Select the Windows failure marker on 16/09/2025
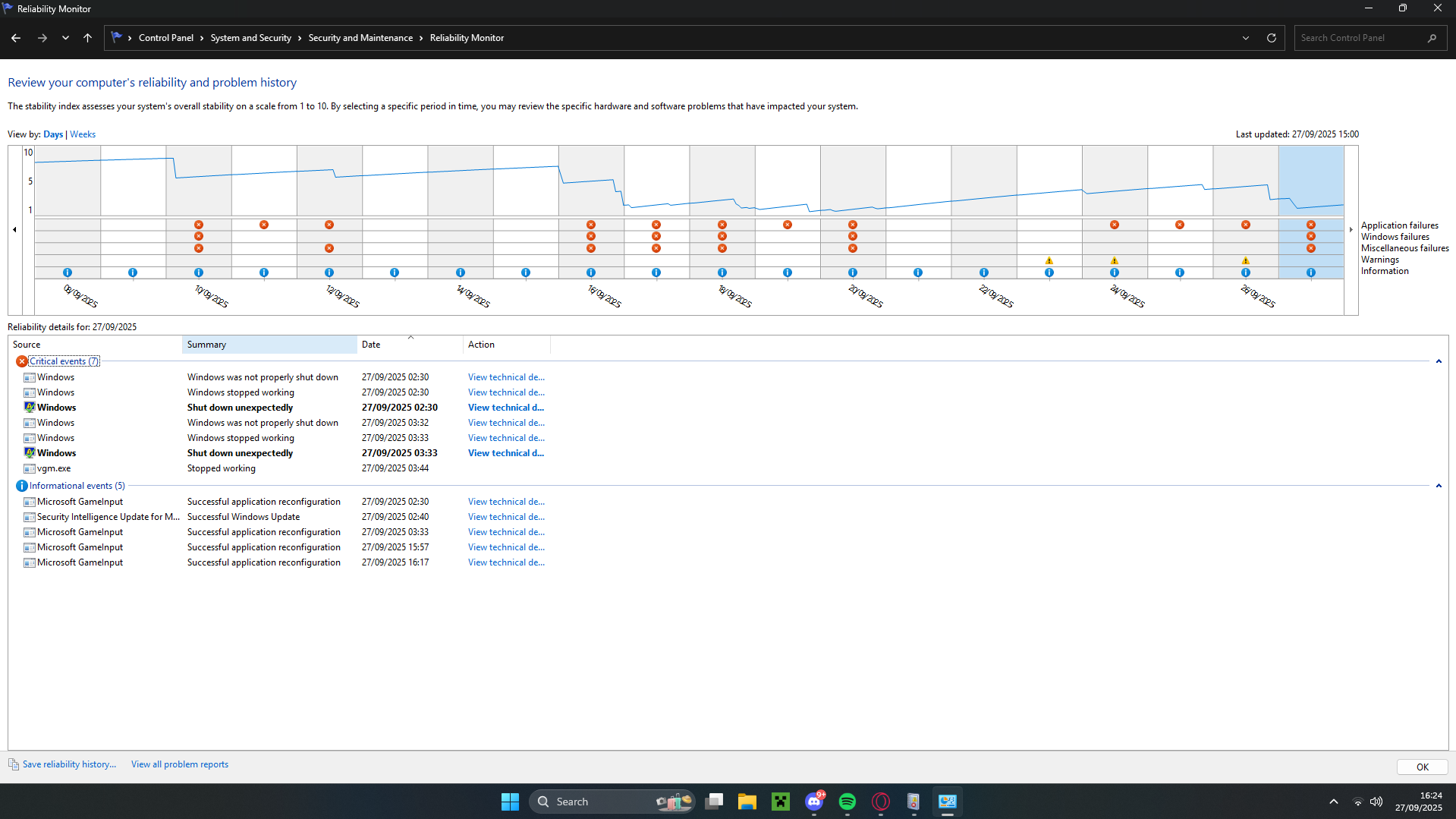 (591, 237)
